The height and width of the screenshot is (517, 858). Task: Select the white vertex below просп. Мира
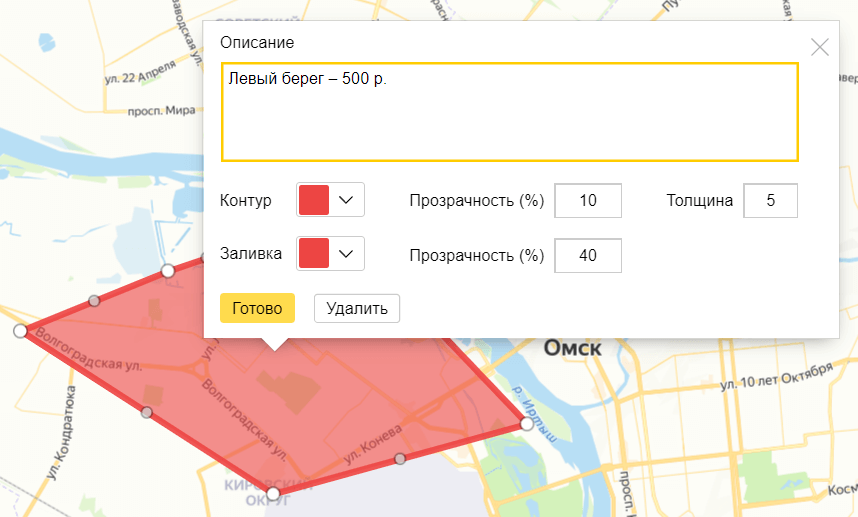click(x=168, y=270)
